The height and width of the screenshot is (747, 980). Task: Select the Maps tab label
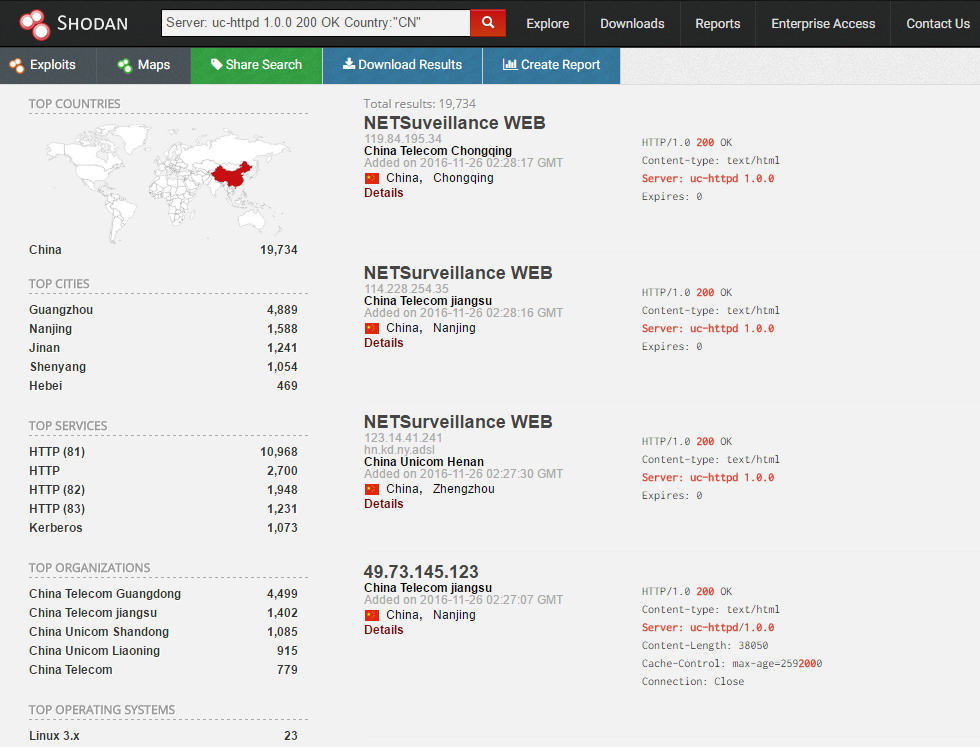pyautogui.click(x=154, y=65)
